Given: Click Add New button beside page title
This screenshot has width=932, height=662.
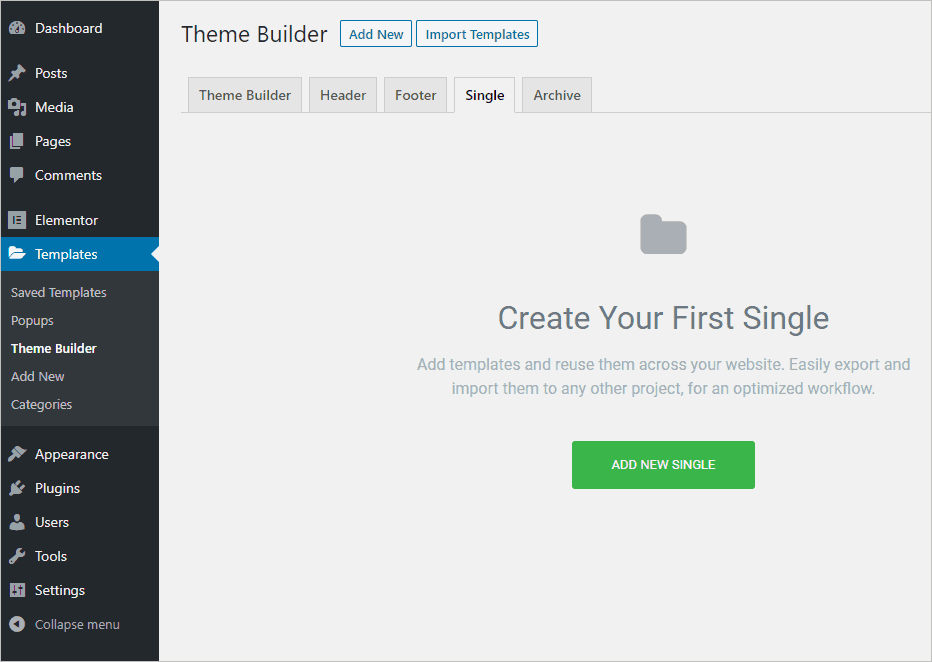Looking at the screenshot, I should tap(376, 34).
